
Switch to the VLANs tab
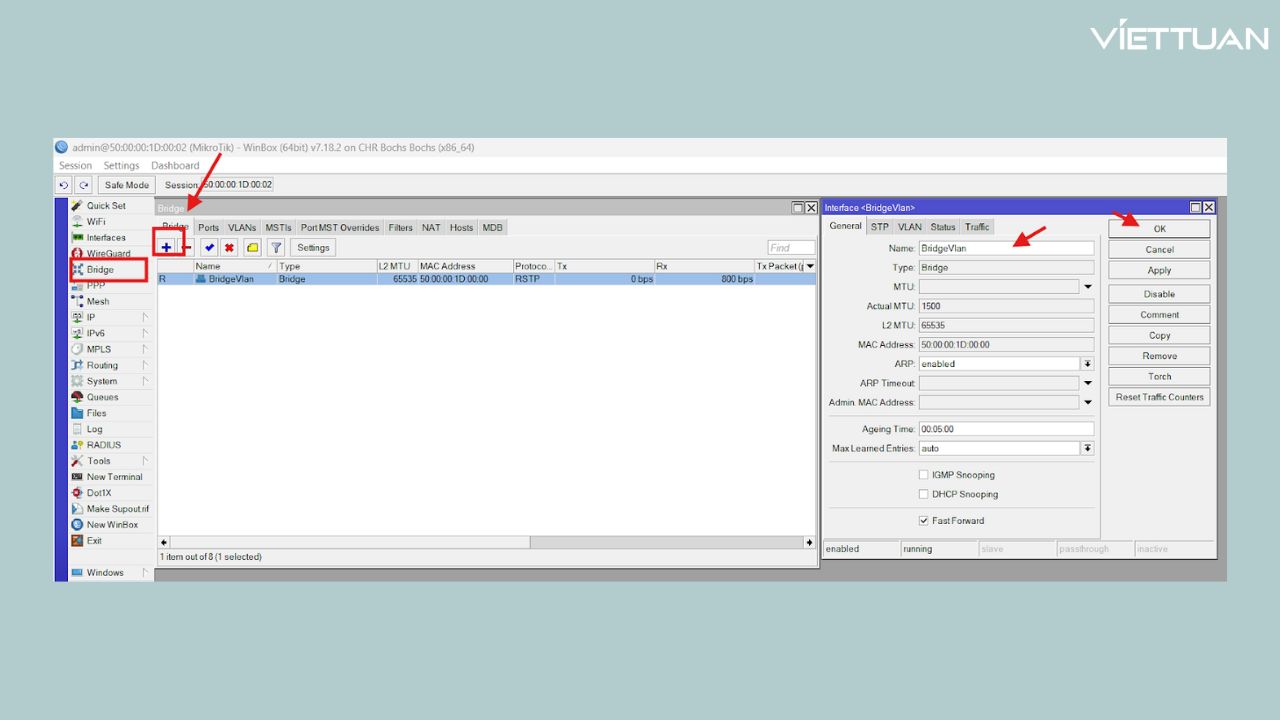point(241,228)
